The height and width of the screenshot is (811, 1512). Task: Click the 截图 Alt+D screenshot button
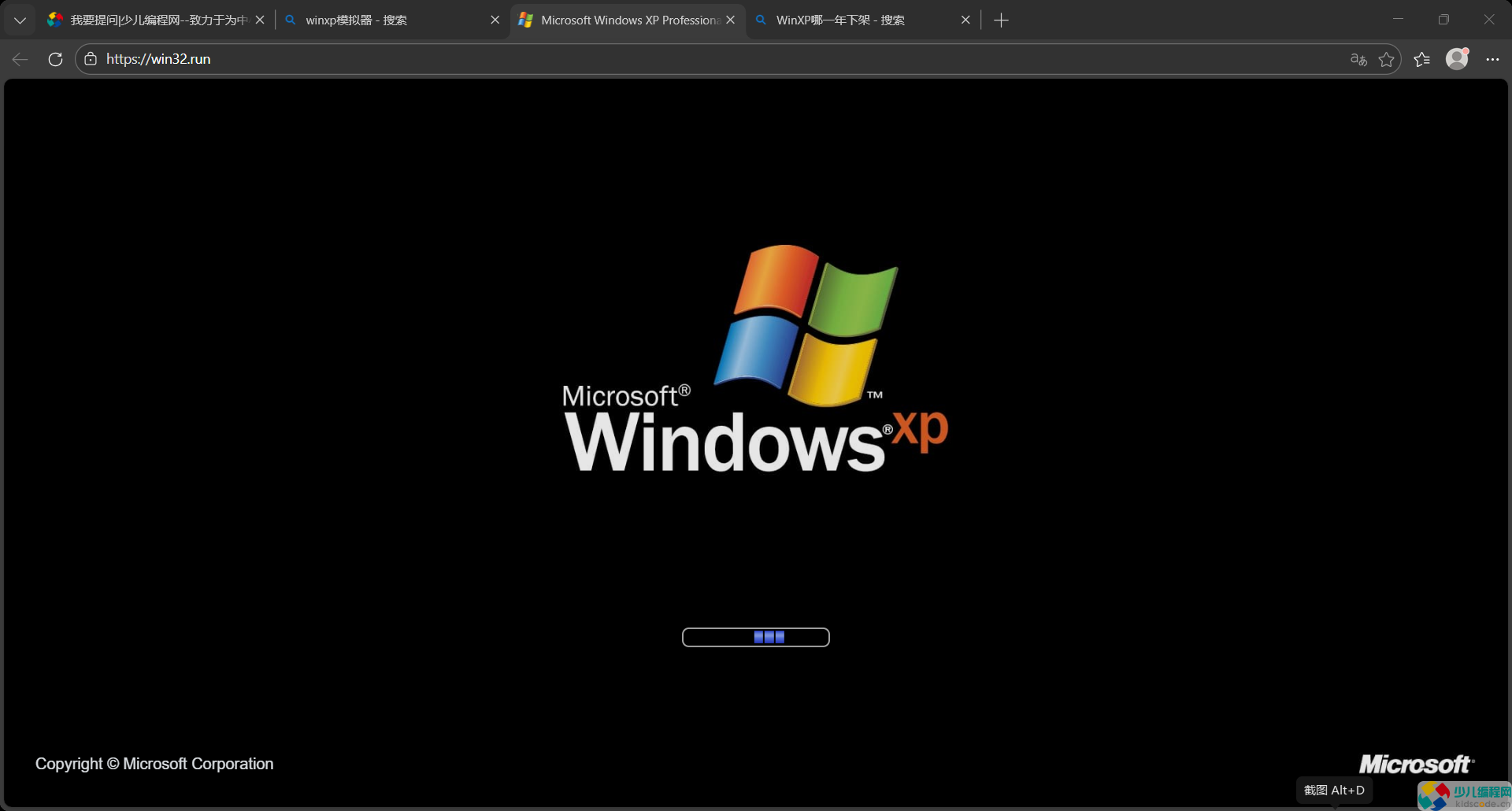1334,790
